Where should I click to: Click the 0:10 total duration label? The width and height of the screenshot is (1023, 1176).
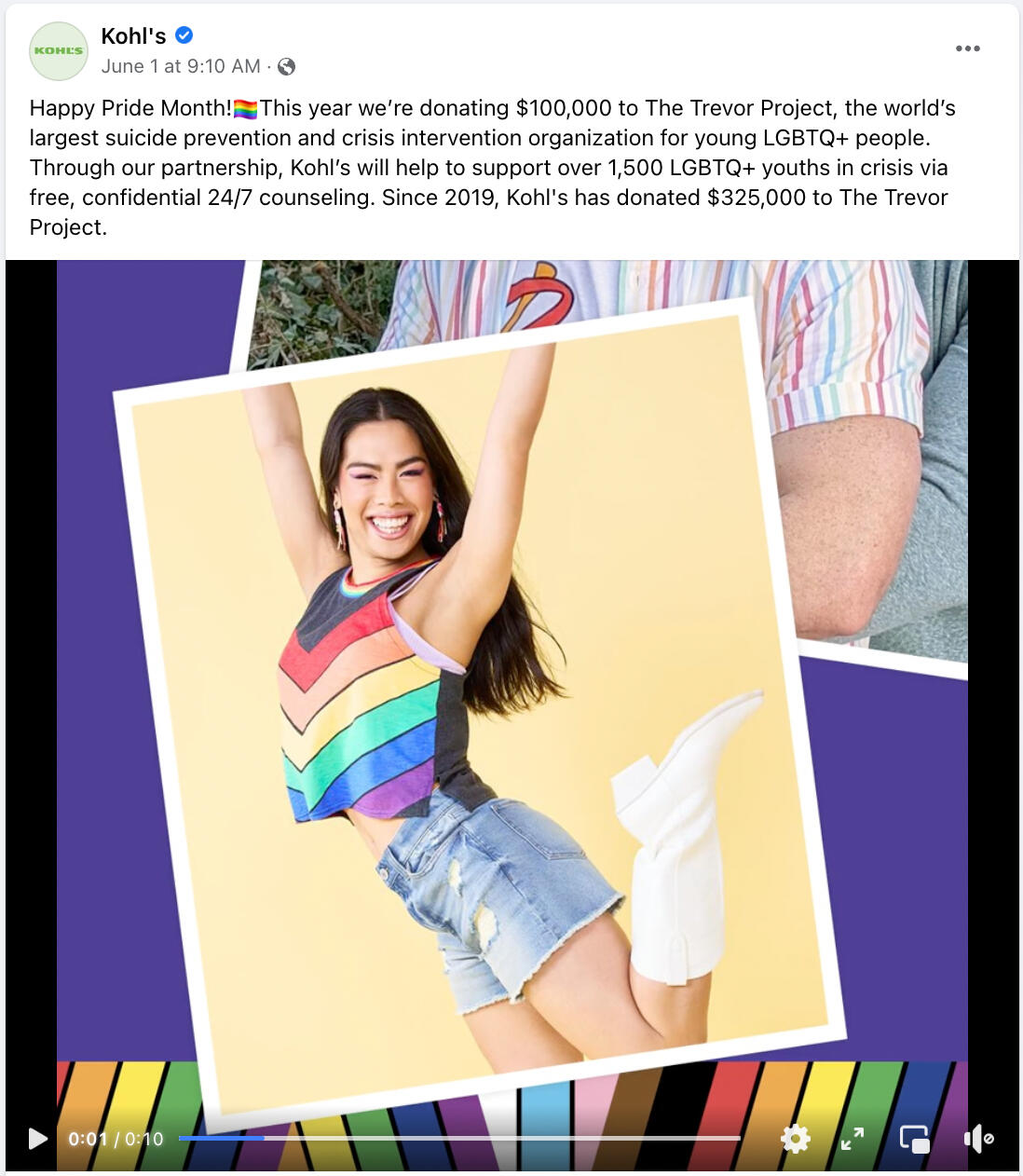tap(144, 1139)
